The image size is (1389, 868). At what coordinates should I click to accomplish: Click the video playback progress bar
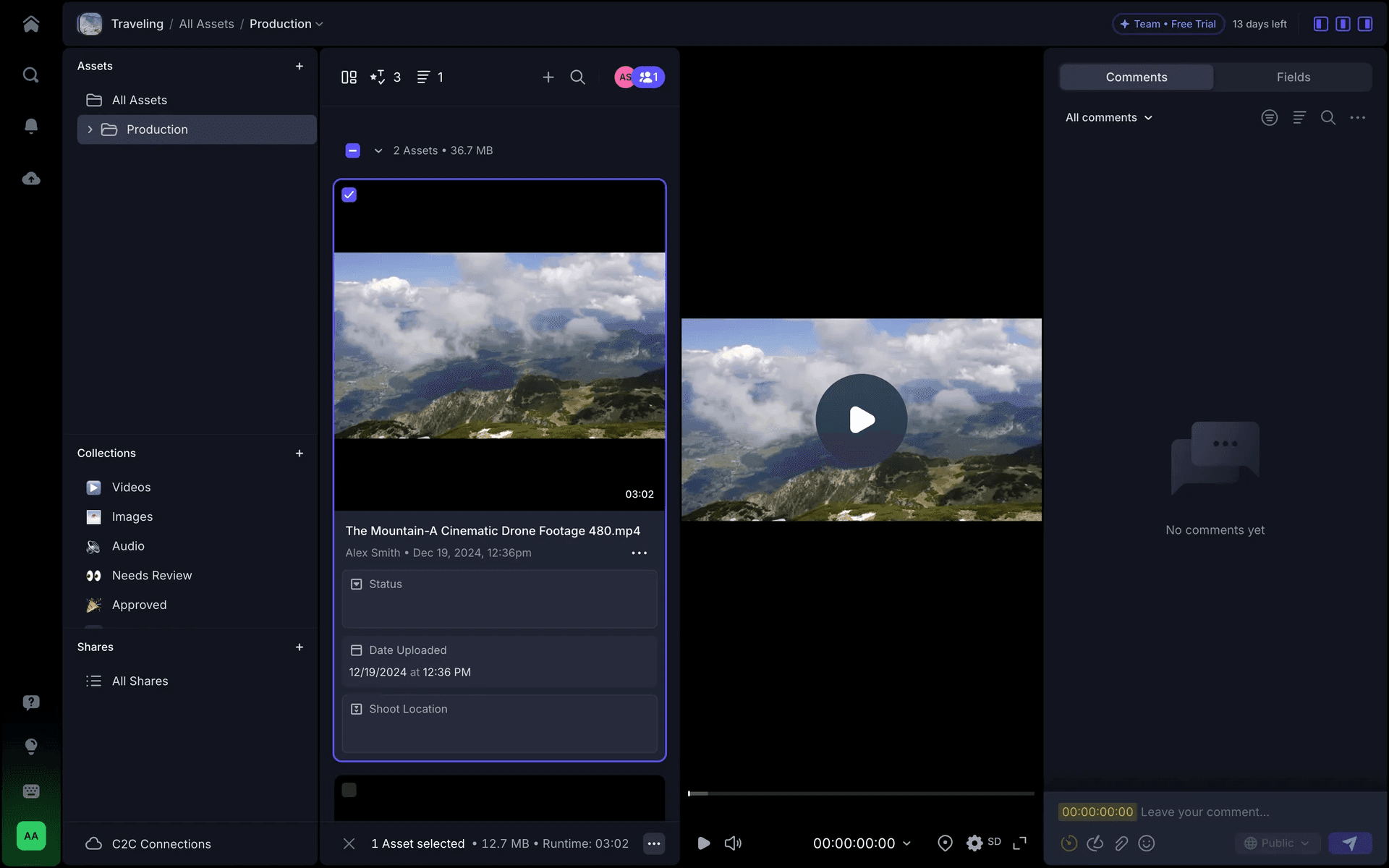click(x=861, y=793)
